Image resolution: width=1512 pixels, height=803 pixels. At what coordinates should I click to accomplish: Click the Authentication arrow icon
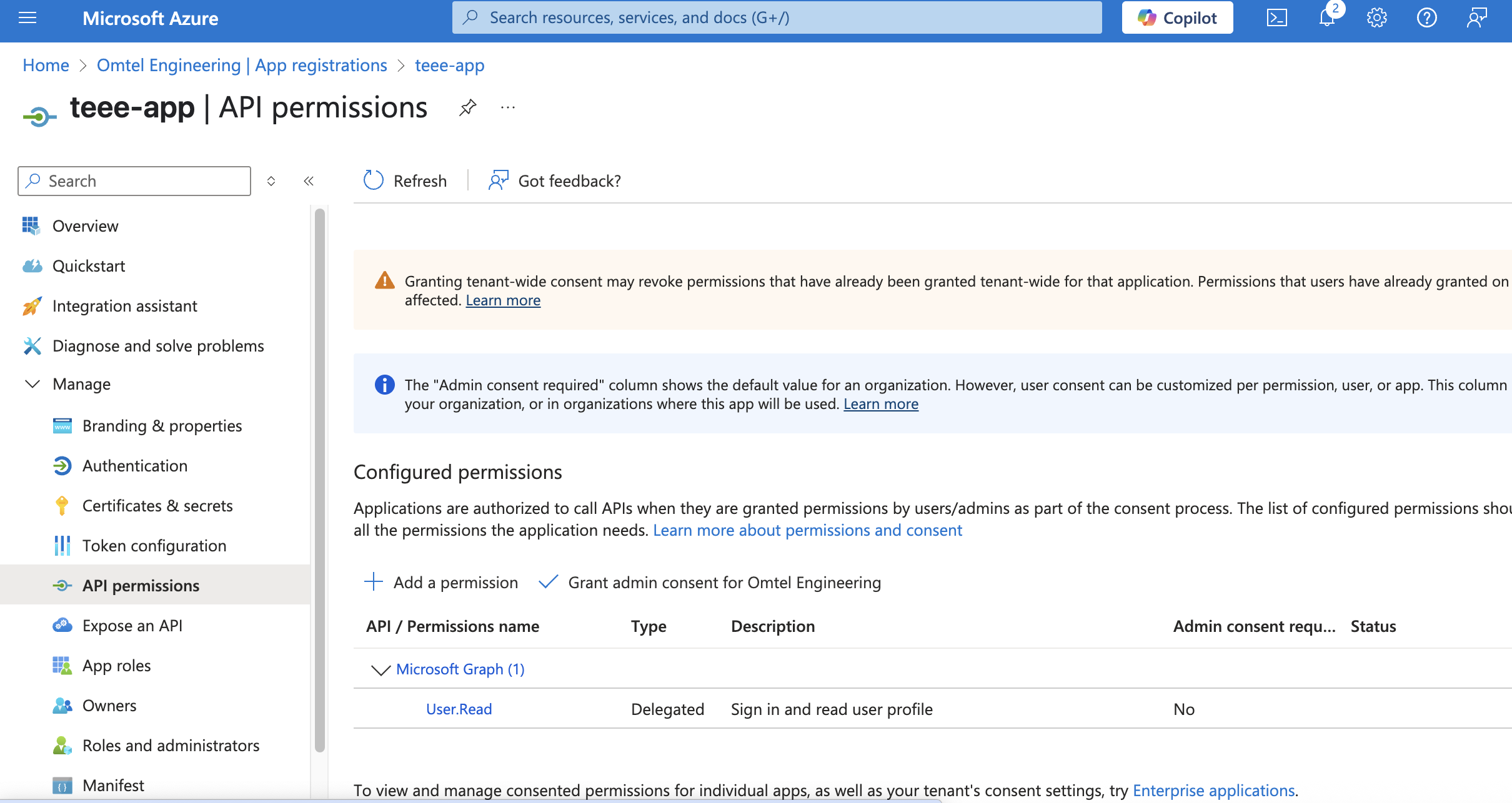[x=62, y=466]
